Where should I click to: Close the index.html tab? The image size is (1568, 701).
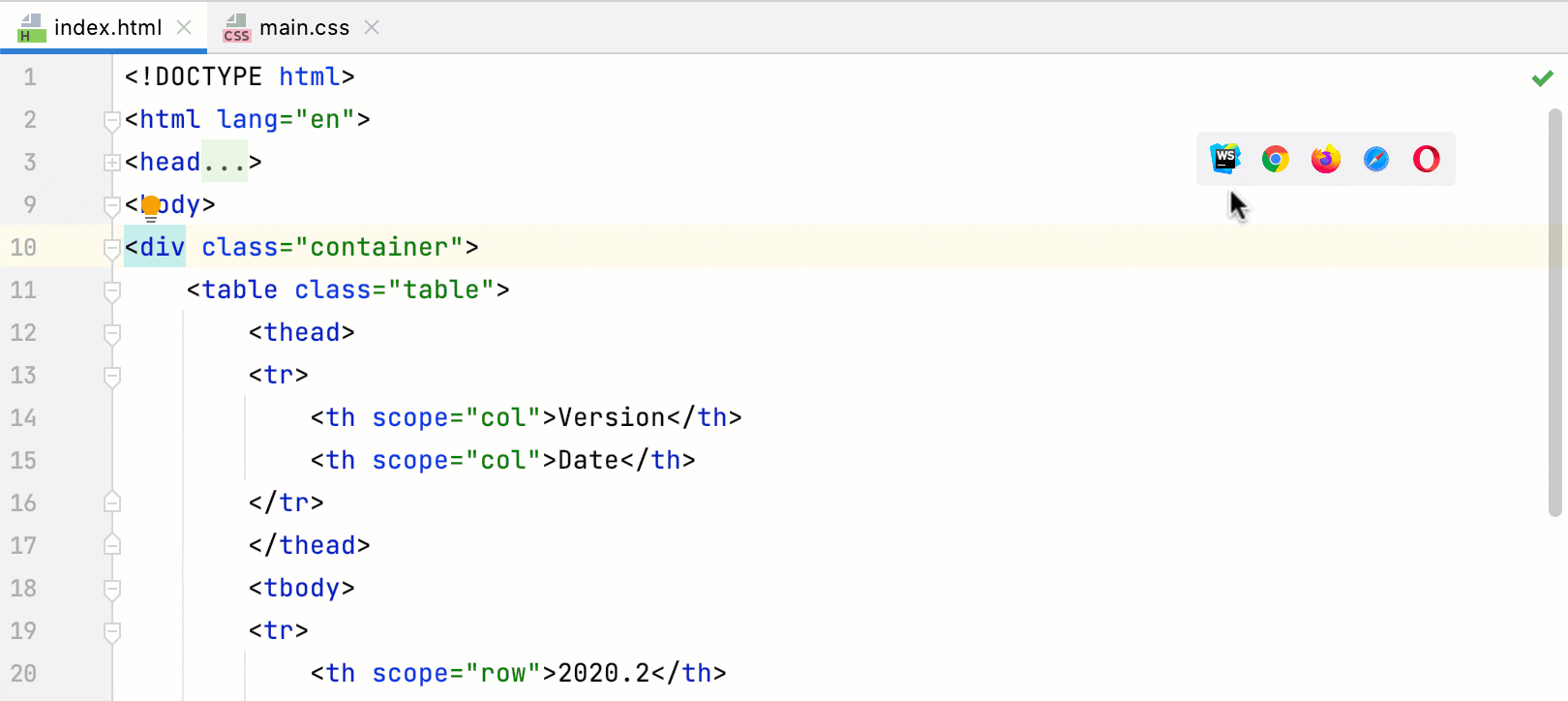click(x=184, y=28)
